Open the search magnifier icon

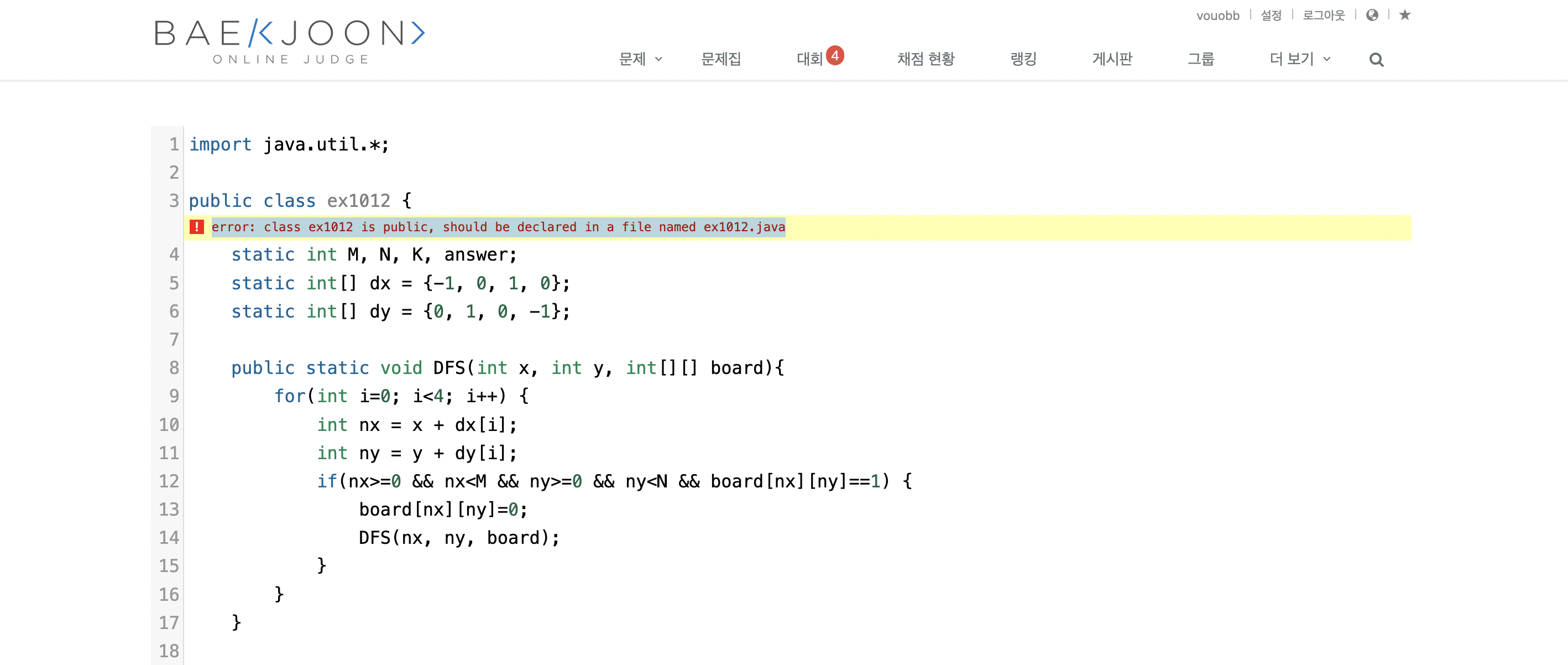point(1376,60)
